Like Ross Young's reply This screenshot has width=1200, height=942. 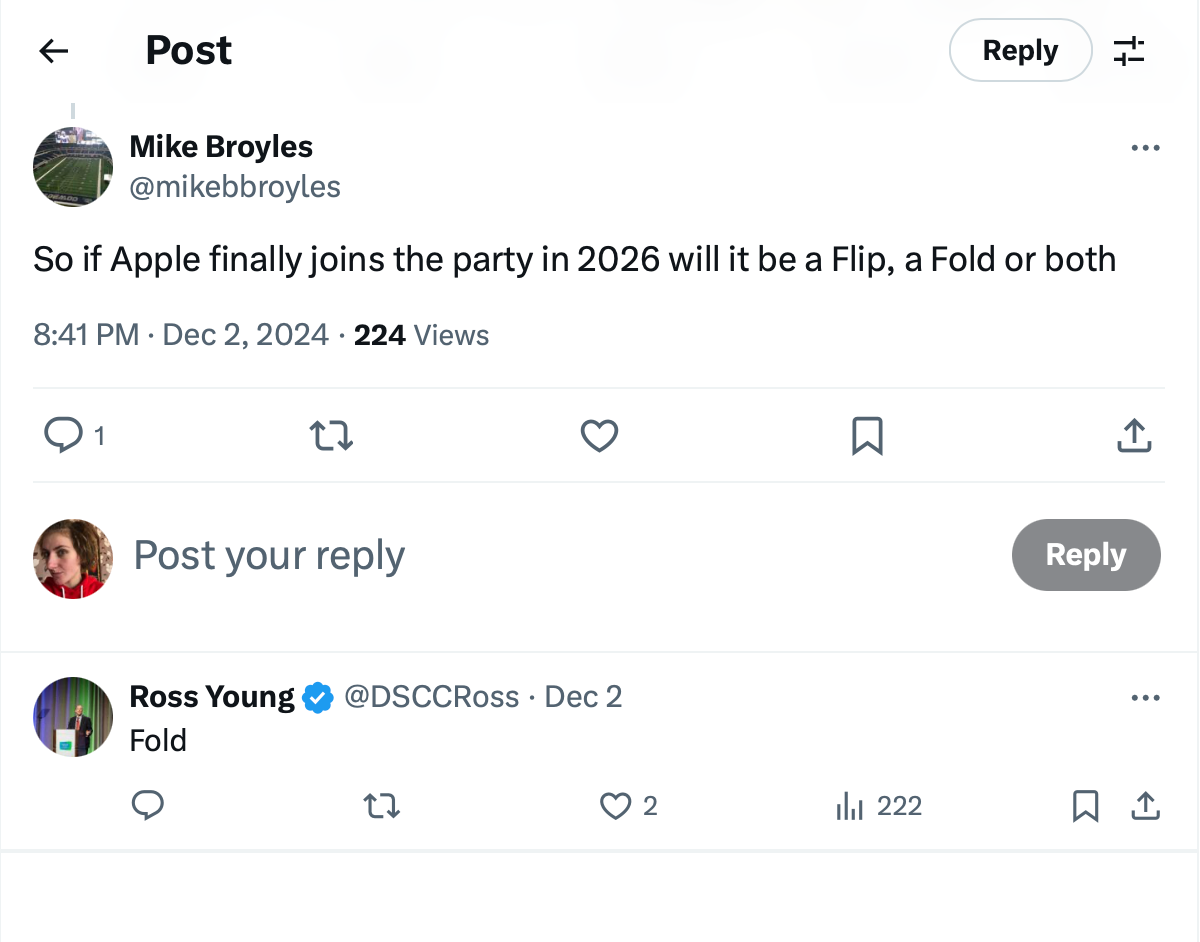click(614, 805)
